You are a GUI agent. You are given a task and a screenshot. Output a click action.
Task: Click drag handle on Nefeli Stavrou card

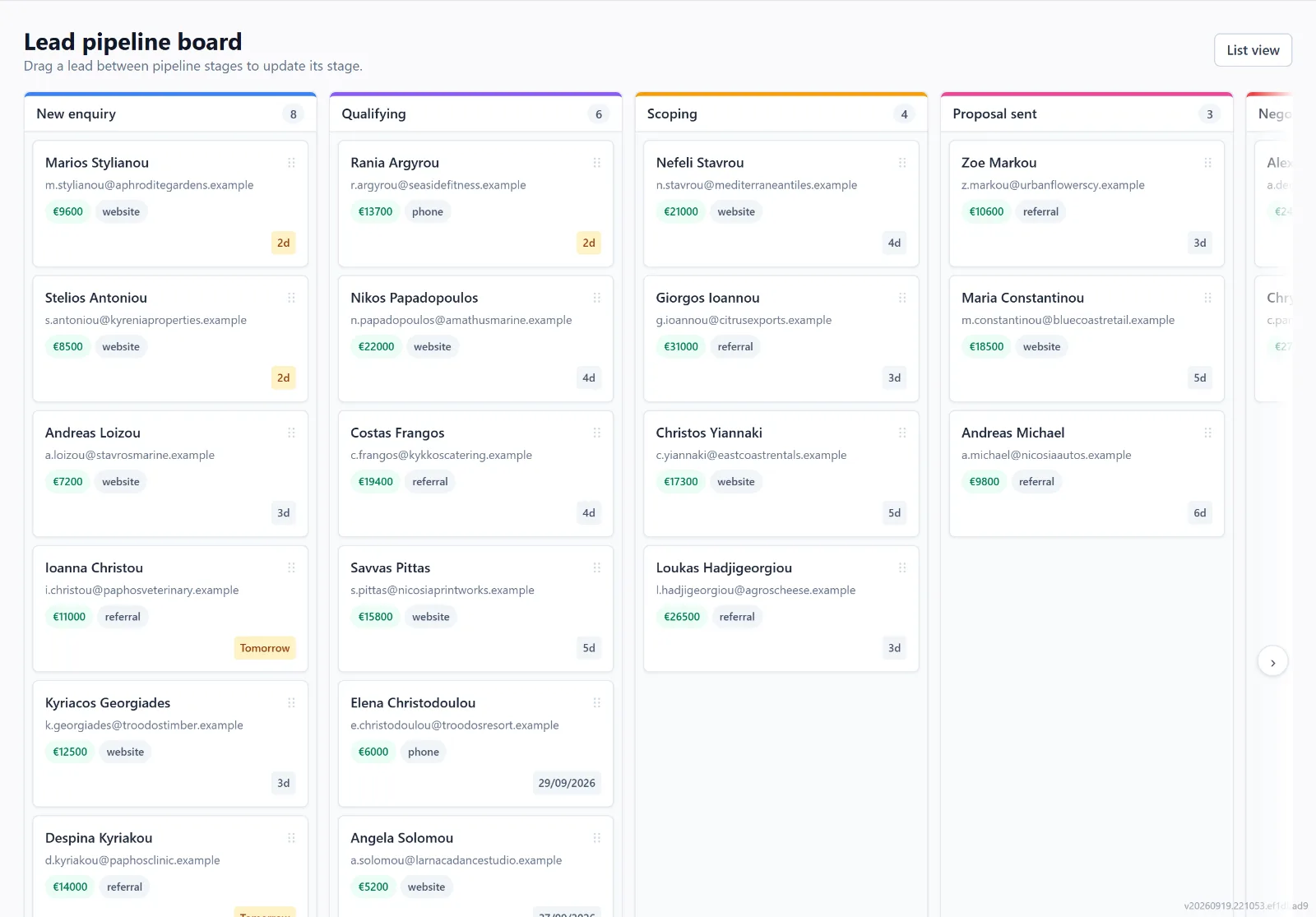tap(902, 163)
